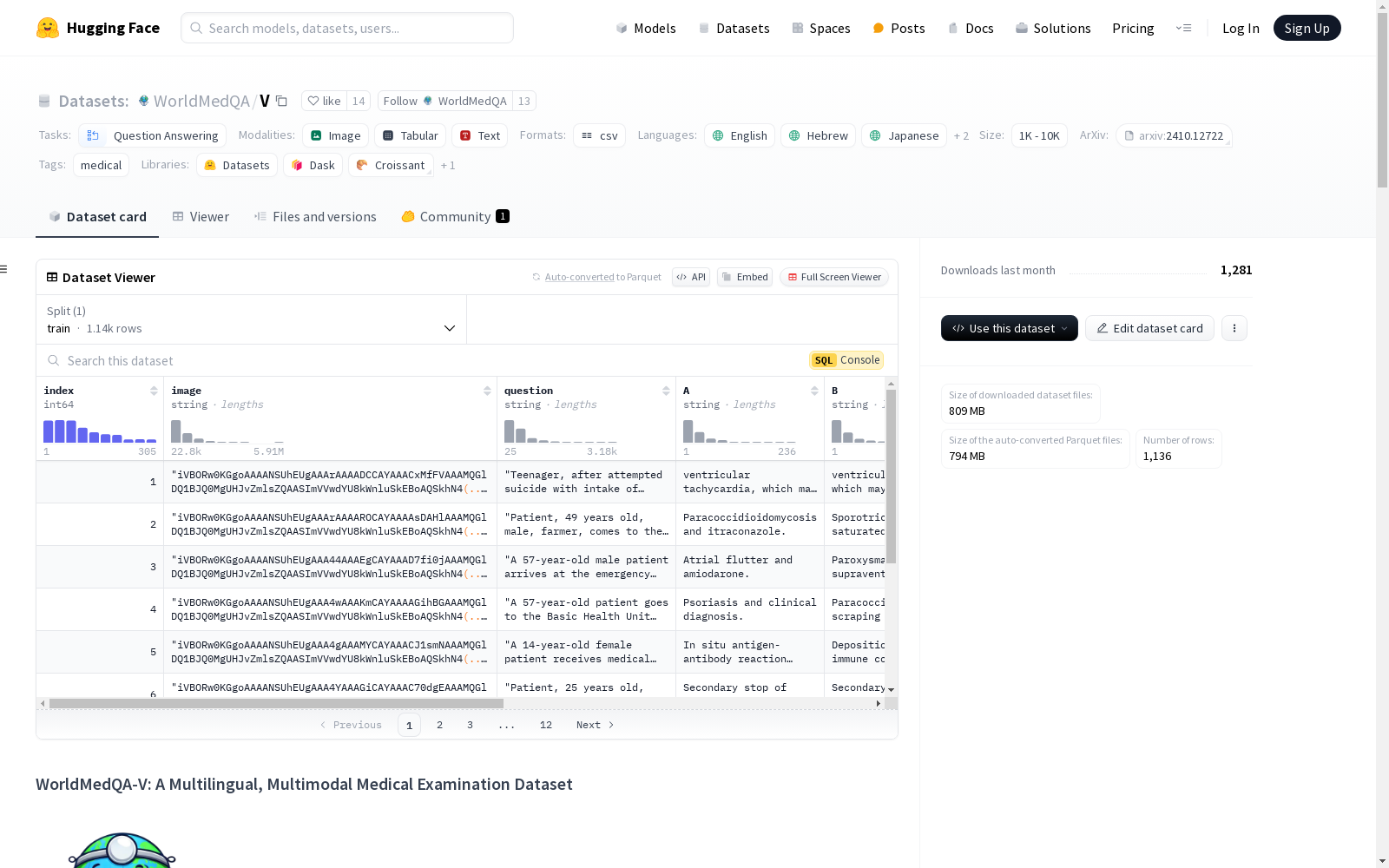
Task: Select the Japanese language tag
Action: 904,135
